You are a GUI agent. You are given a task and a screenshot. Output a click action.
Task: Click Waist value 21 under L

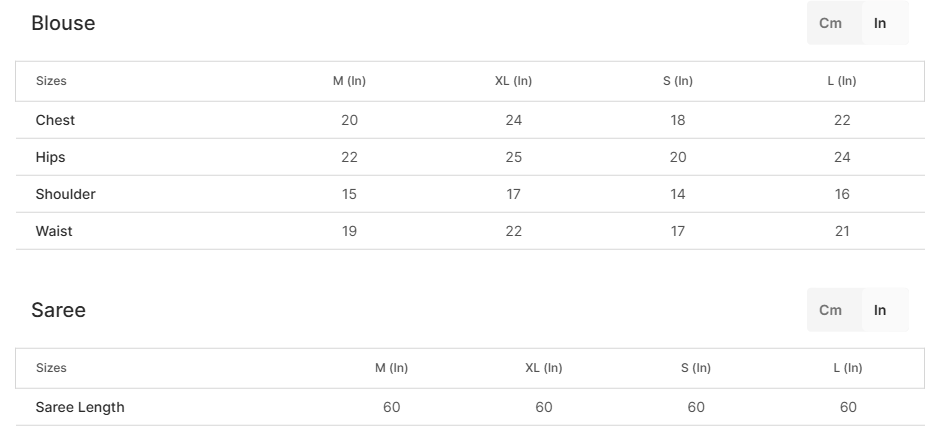[x=841, y=231]
